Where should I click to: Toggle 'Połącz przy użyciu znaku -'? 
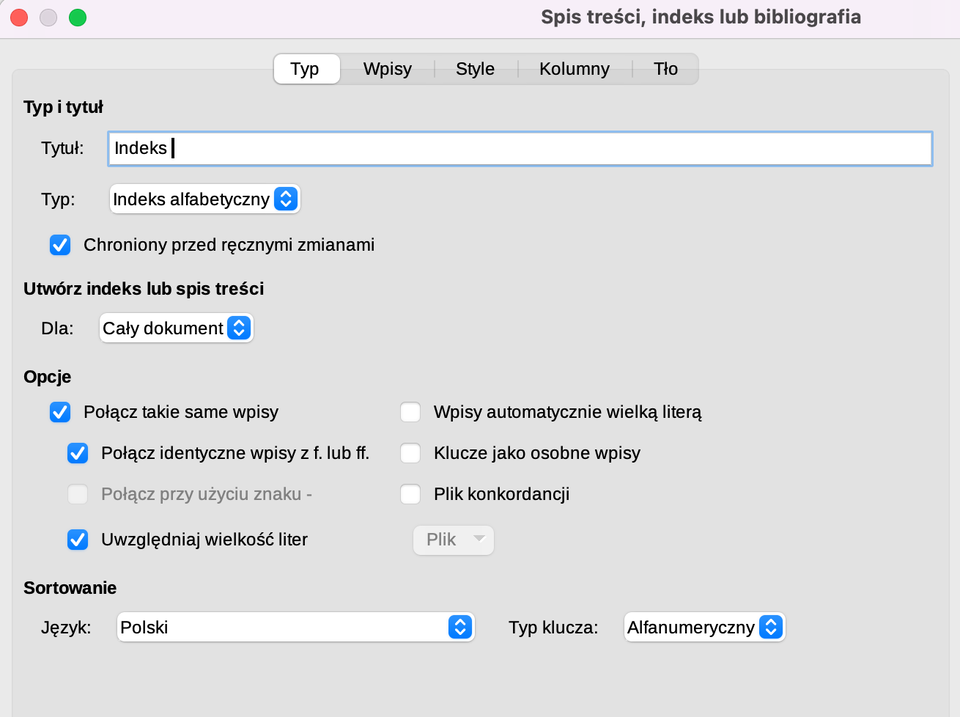(x=78, y=494)
